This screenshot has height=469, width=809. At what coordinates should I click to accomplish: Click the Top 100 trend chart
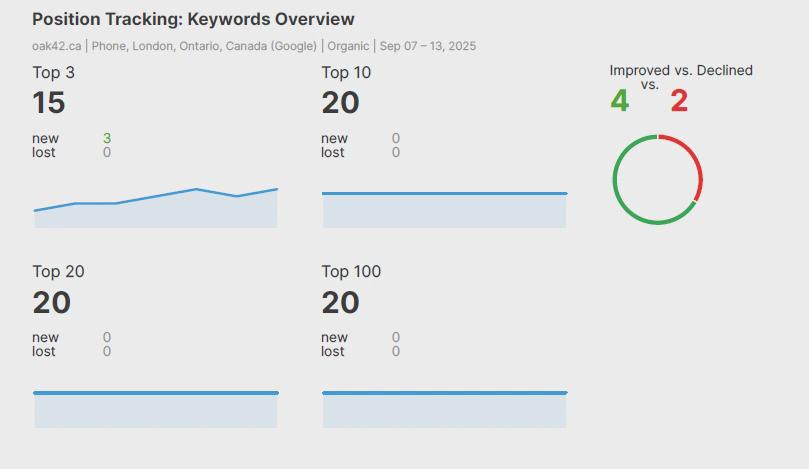pos(444,408)
